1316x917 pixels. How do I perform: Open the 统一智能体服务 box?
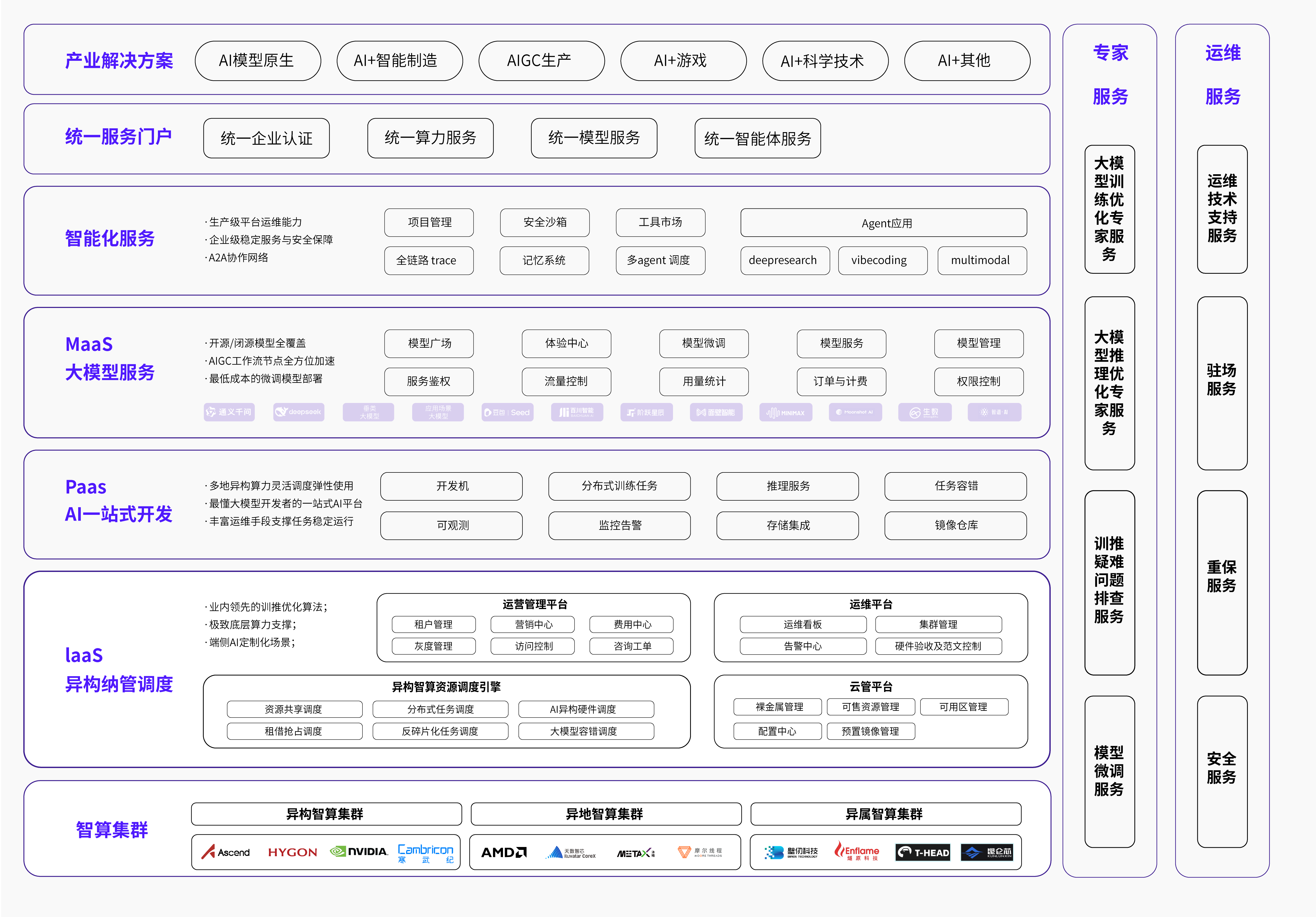click(x=758, y=138)
